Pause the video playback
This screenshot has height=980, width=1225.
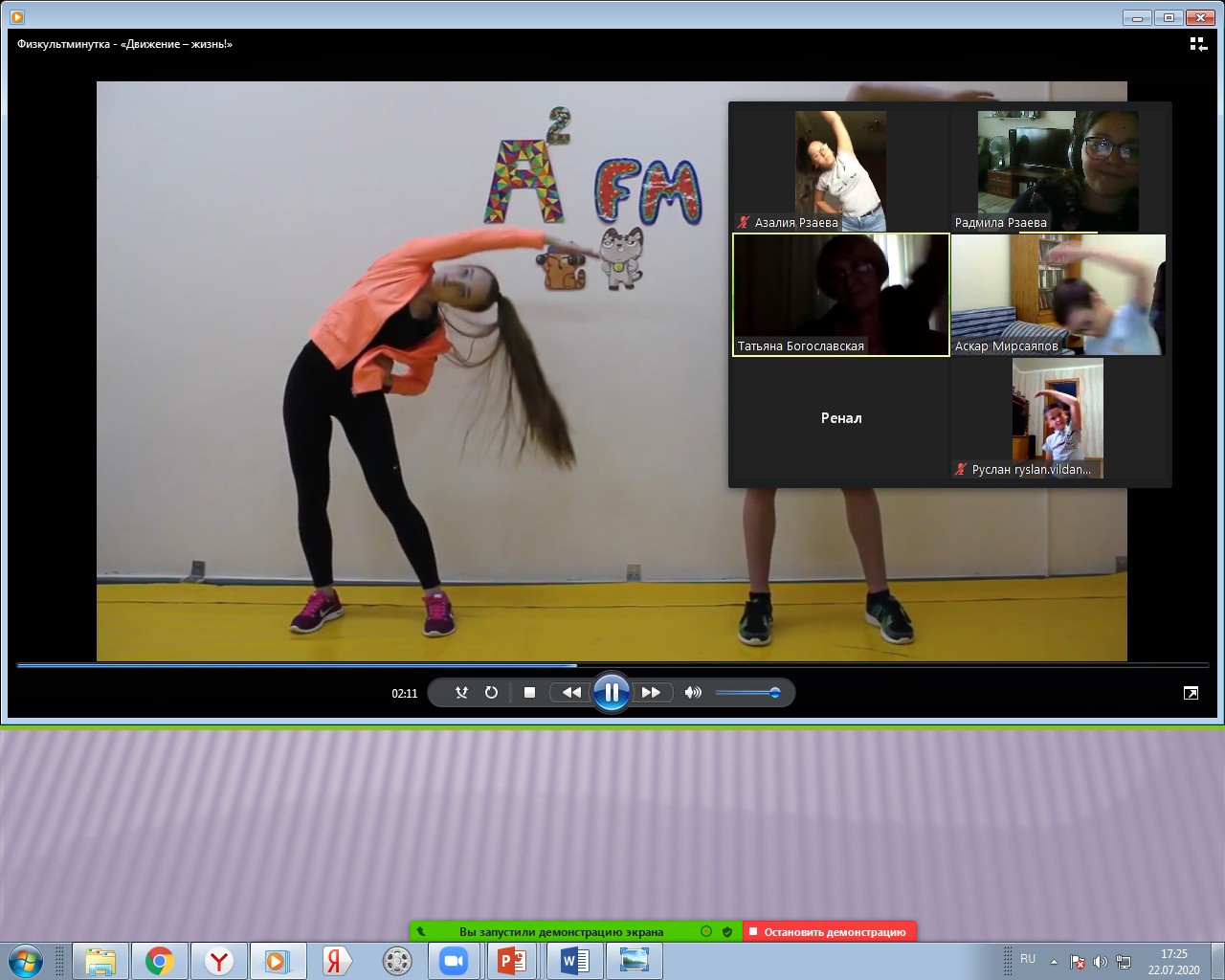pyautogui.click(x=611, y=692)
